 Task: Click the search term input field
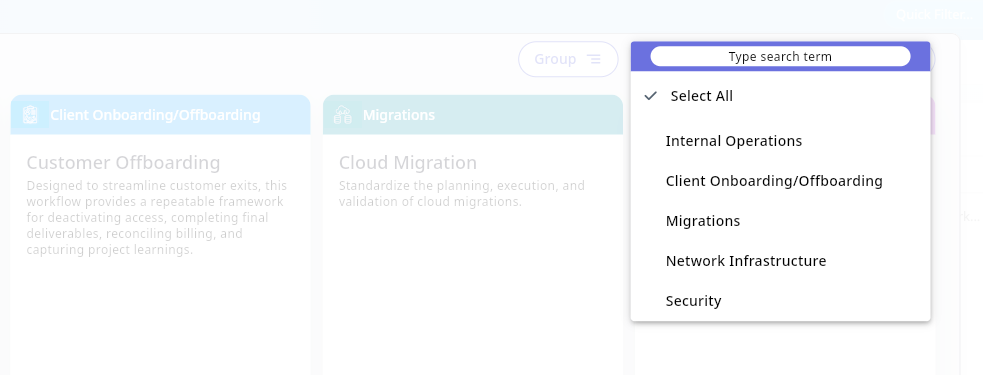[780, 56]
